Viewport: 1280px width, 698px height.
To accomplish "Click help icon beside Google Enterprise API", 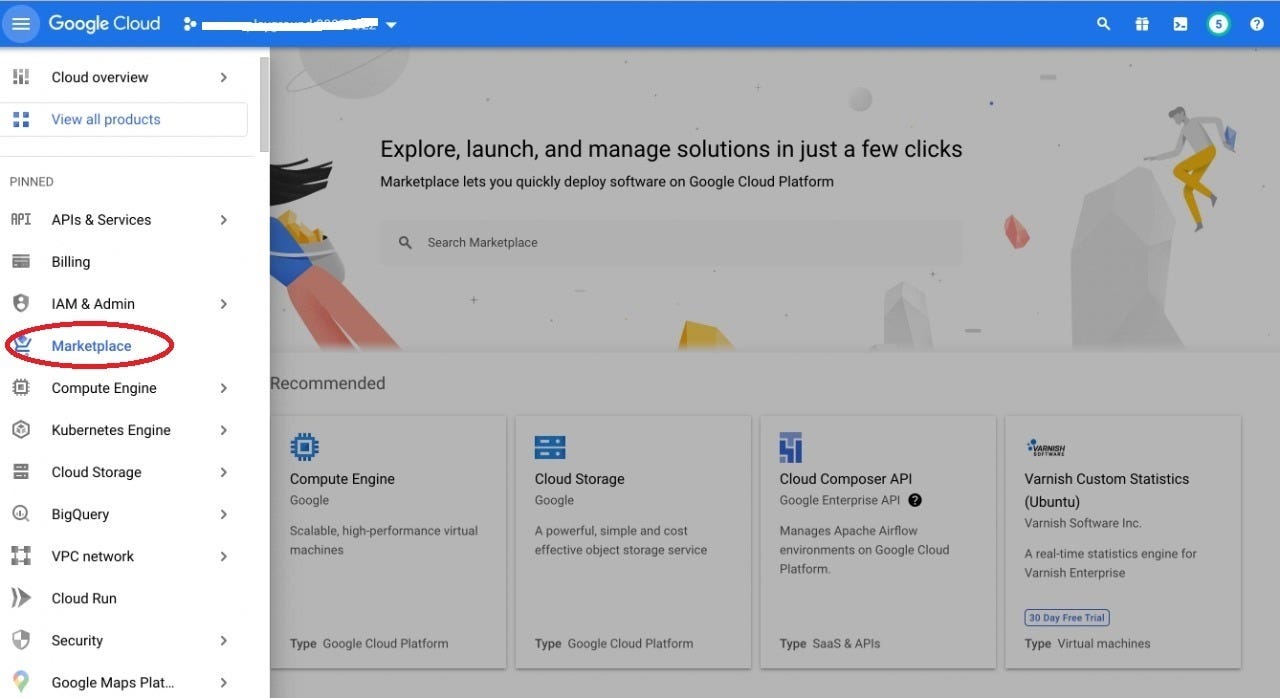I will click(x=915, y=500).
